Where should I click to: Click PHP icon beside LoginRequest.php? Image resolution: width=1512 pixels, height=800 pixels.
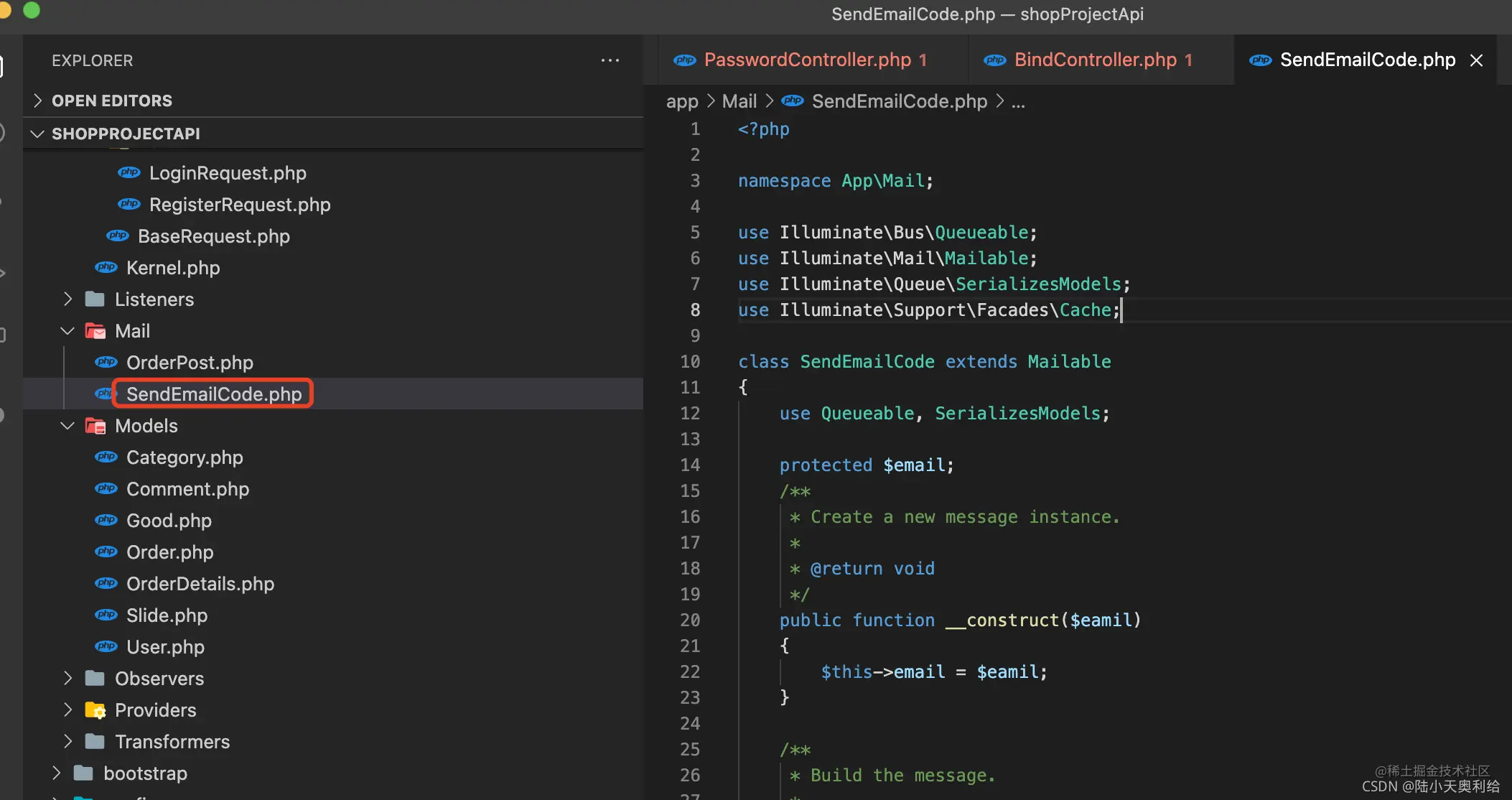(x=129, y=172)
